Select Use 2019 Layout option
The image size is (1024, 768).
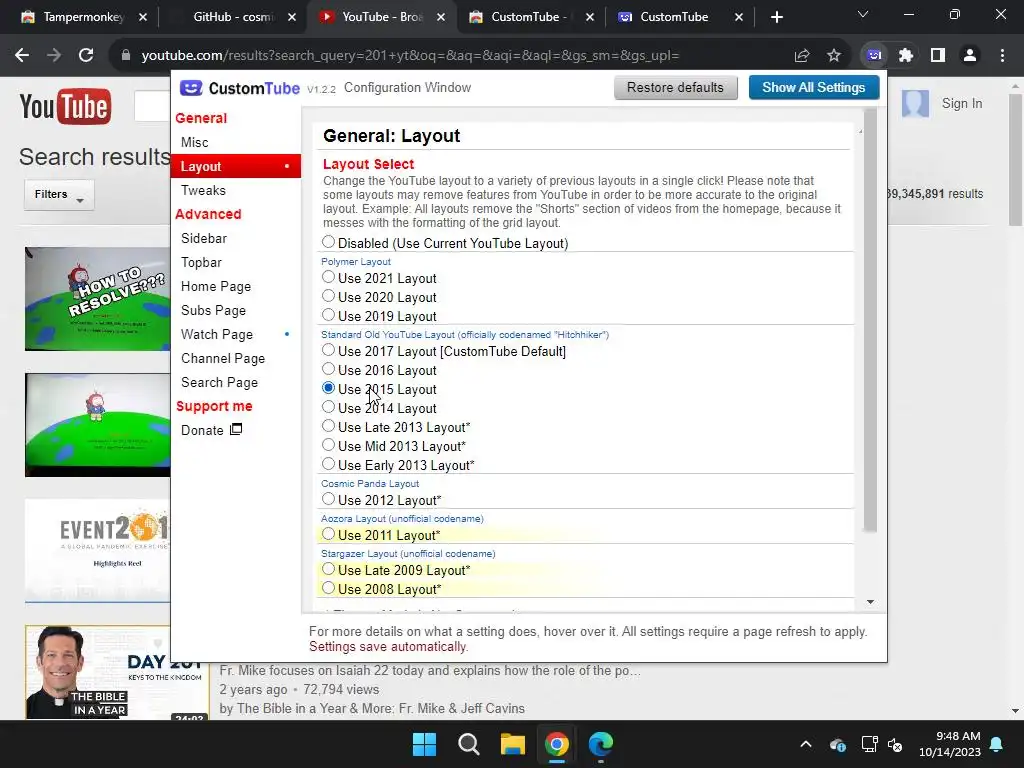[328, 315]
